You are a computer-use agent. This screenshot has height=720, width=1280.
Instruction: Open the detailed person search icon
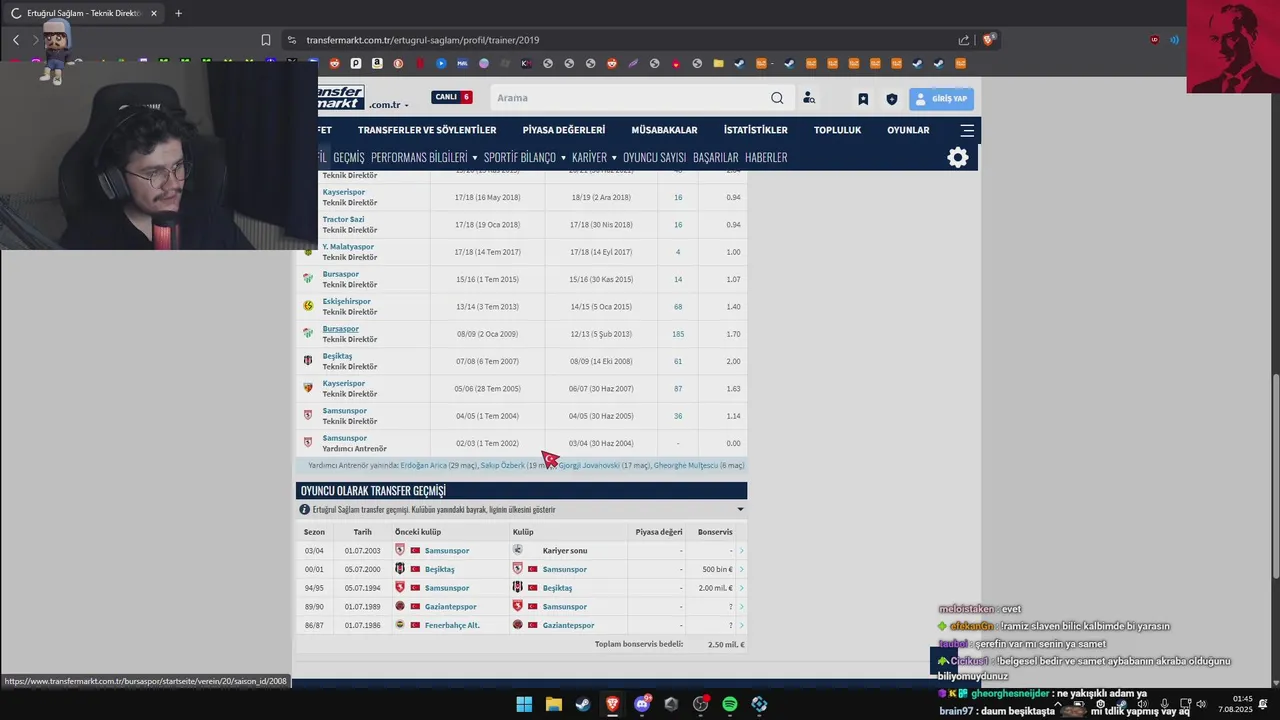(809, 98)
